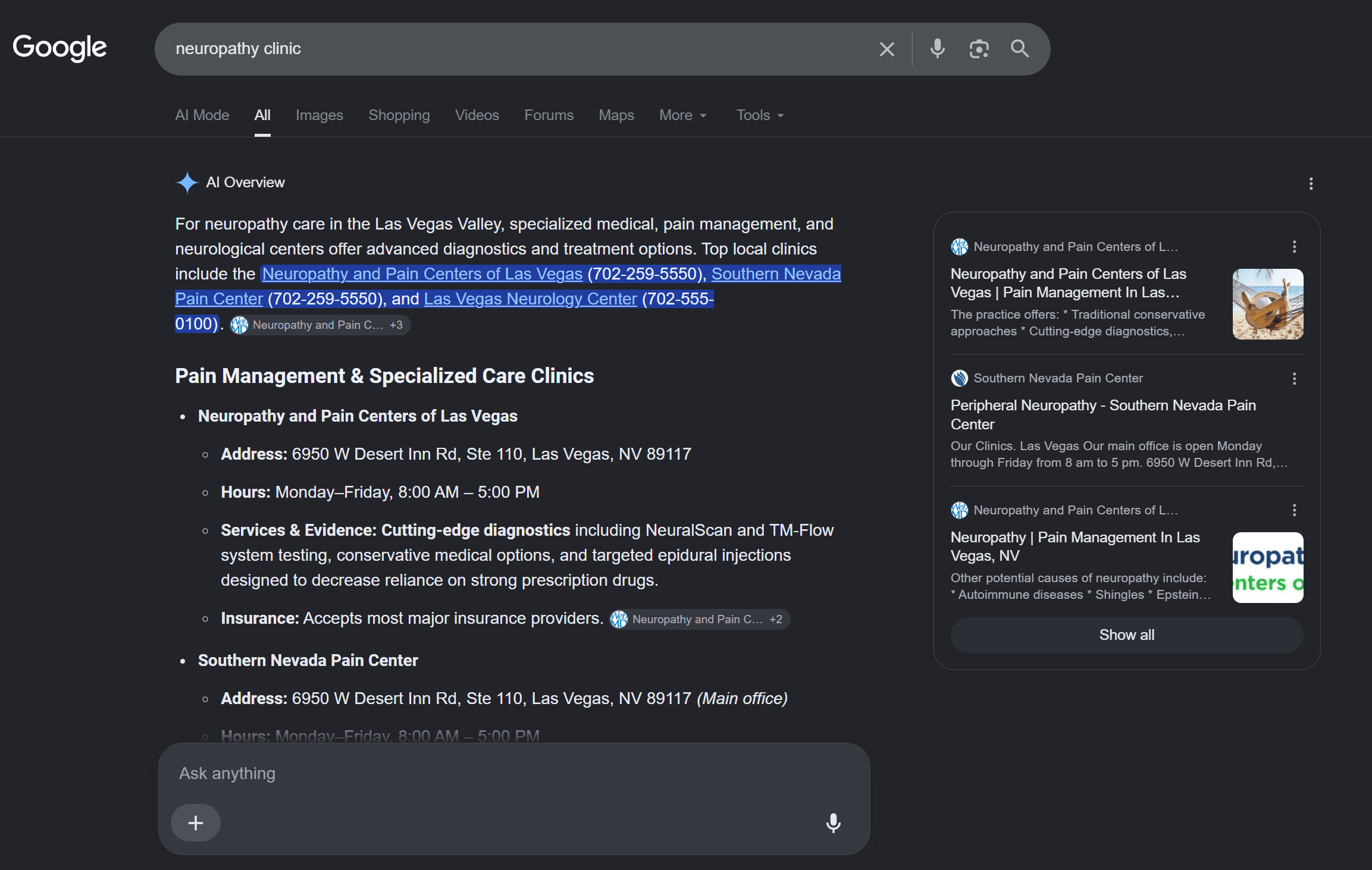Open source chip after the intro paragraph showing +3
Viewport: 1372px width, 870px height.
click(x=321, y=325)
